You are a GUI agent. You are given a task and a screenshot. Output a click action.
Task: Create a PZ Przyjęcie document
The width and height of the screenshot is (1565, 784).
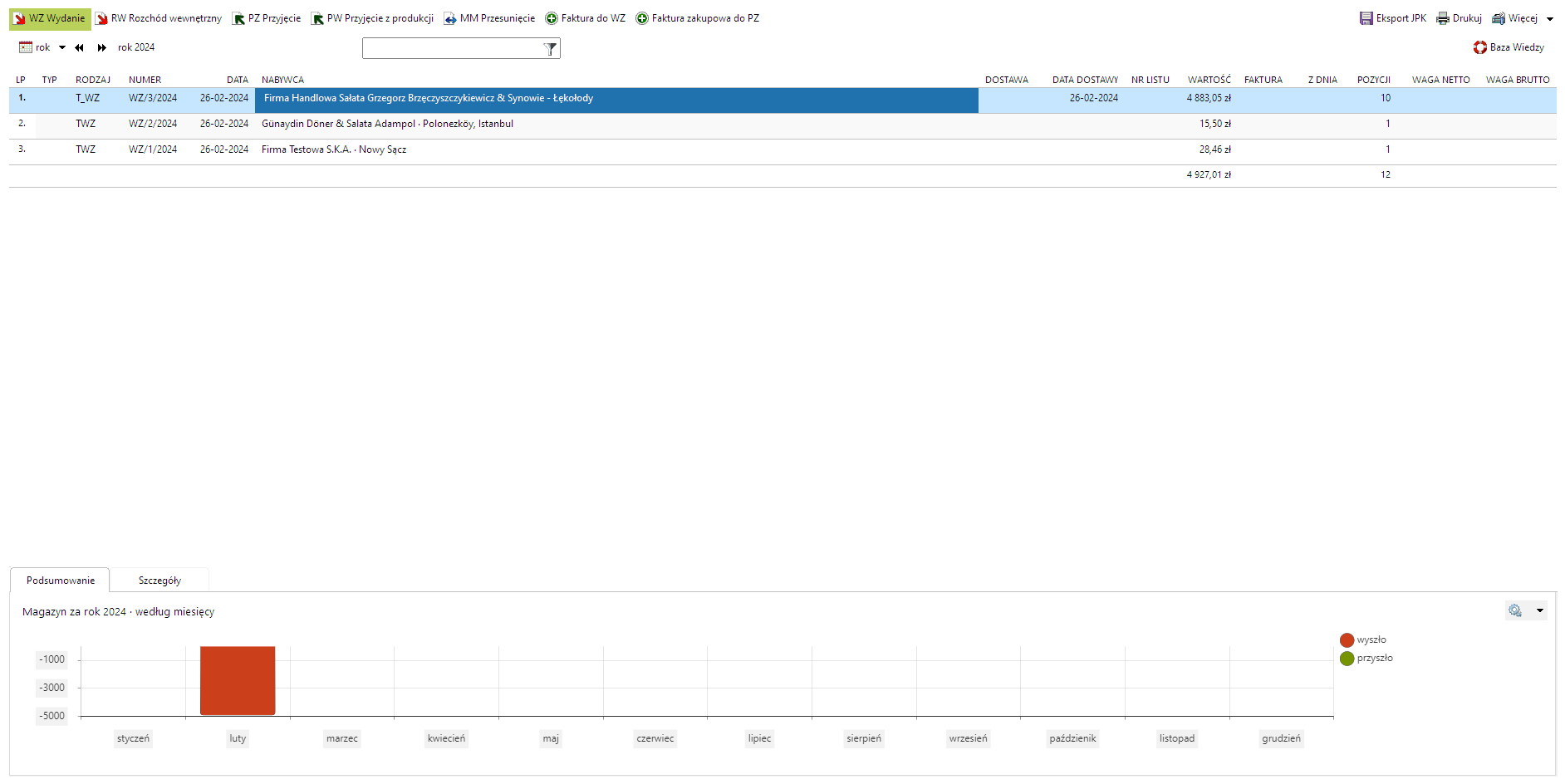[266, 18]
